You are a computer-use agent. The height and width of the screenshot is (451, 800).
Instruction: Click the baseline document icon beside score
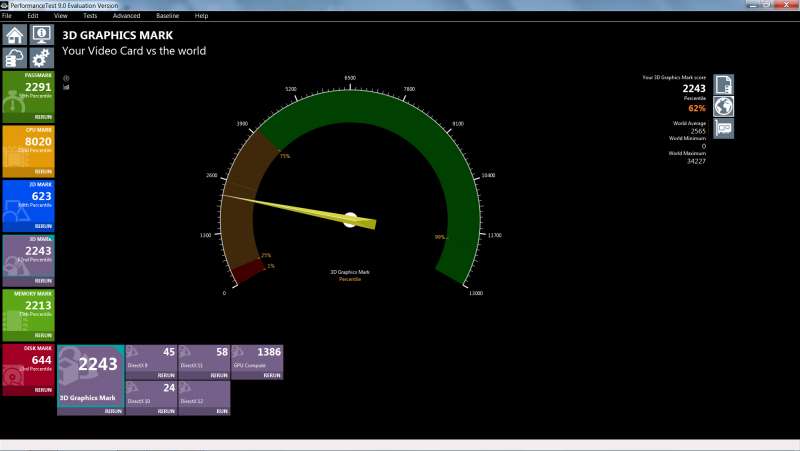coord(724,84)
